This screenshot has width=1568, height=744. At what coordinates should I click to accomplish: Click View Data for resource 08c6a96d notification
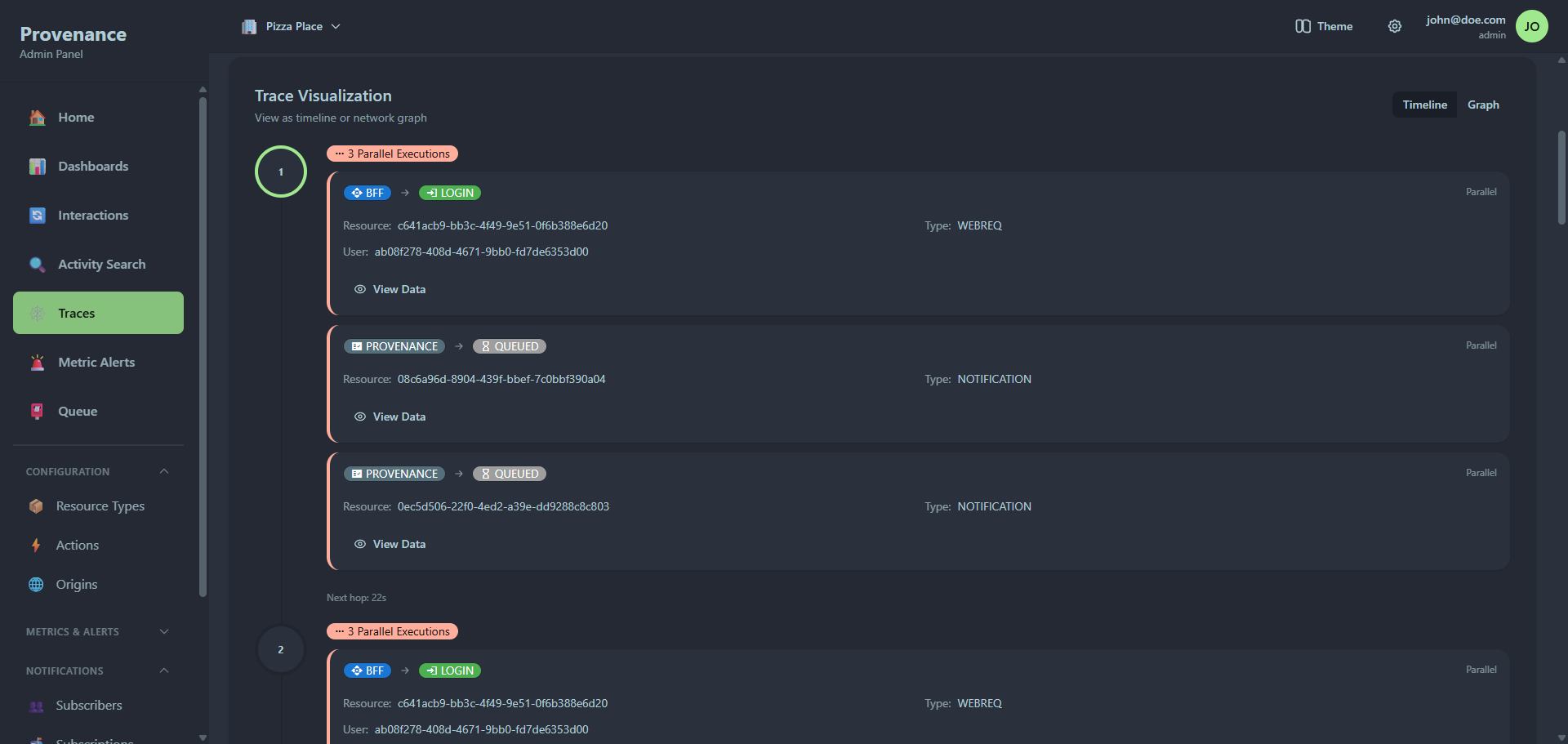(390, 417)
